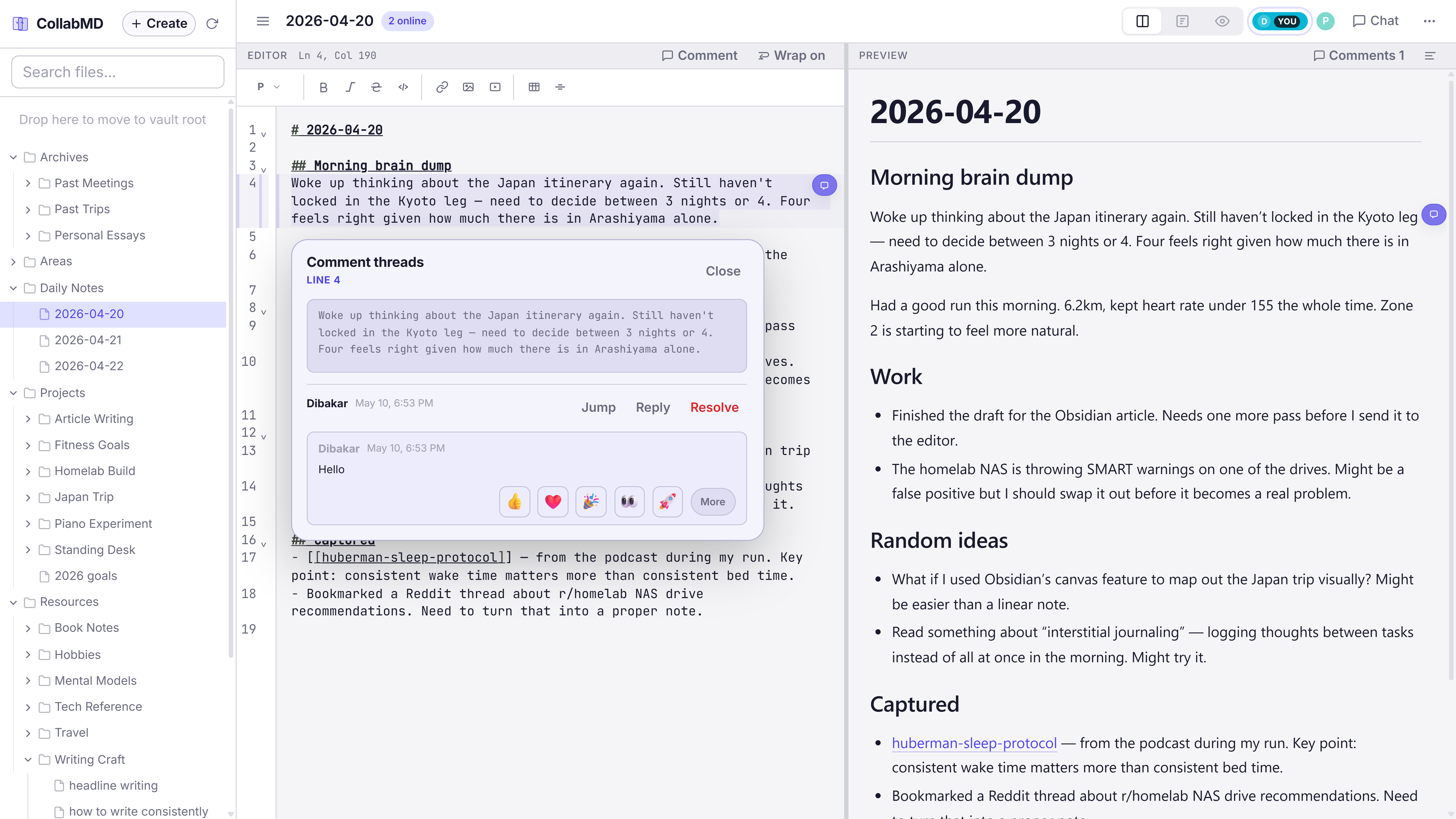Viewport: 1456px width, 819px height.
Task: Collapse the Writing Craft folder
Action: click(x=28, y=760)
